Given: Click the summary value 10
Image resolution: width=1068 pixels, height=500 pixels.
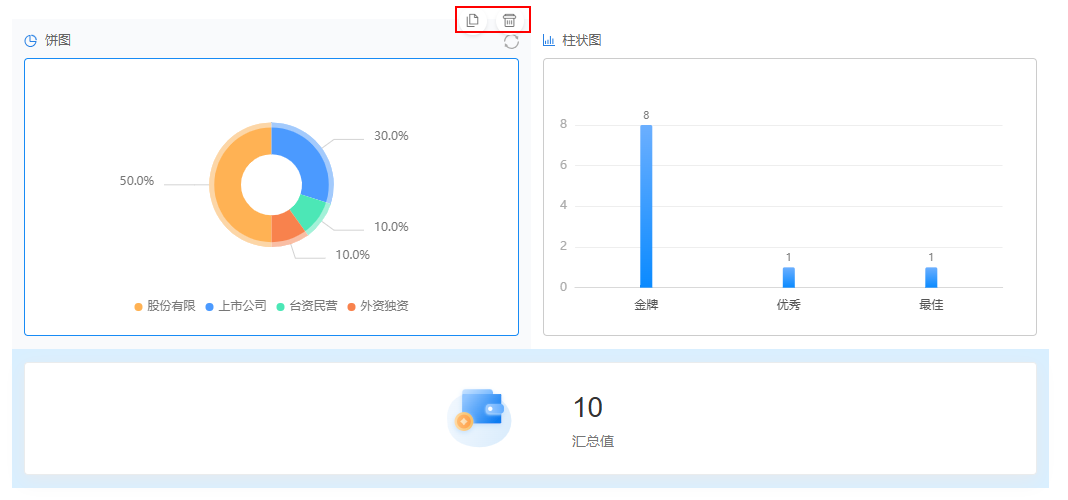Looking at the screenshot, I should click(588, 407).
